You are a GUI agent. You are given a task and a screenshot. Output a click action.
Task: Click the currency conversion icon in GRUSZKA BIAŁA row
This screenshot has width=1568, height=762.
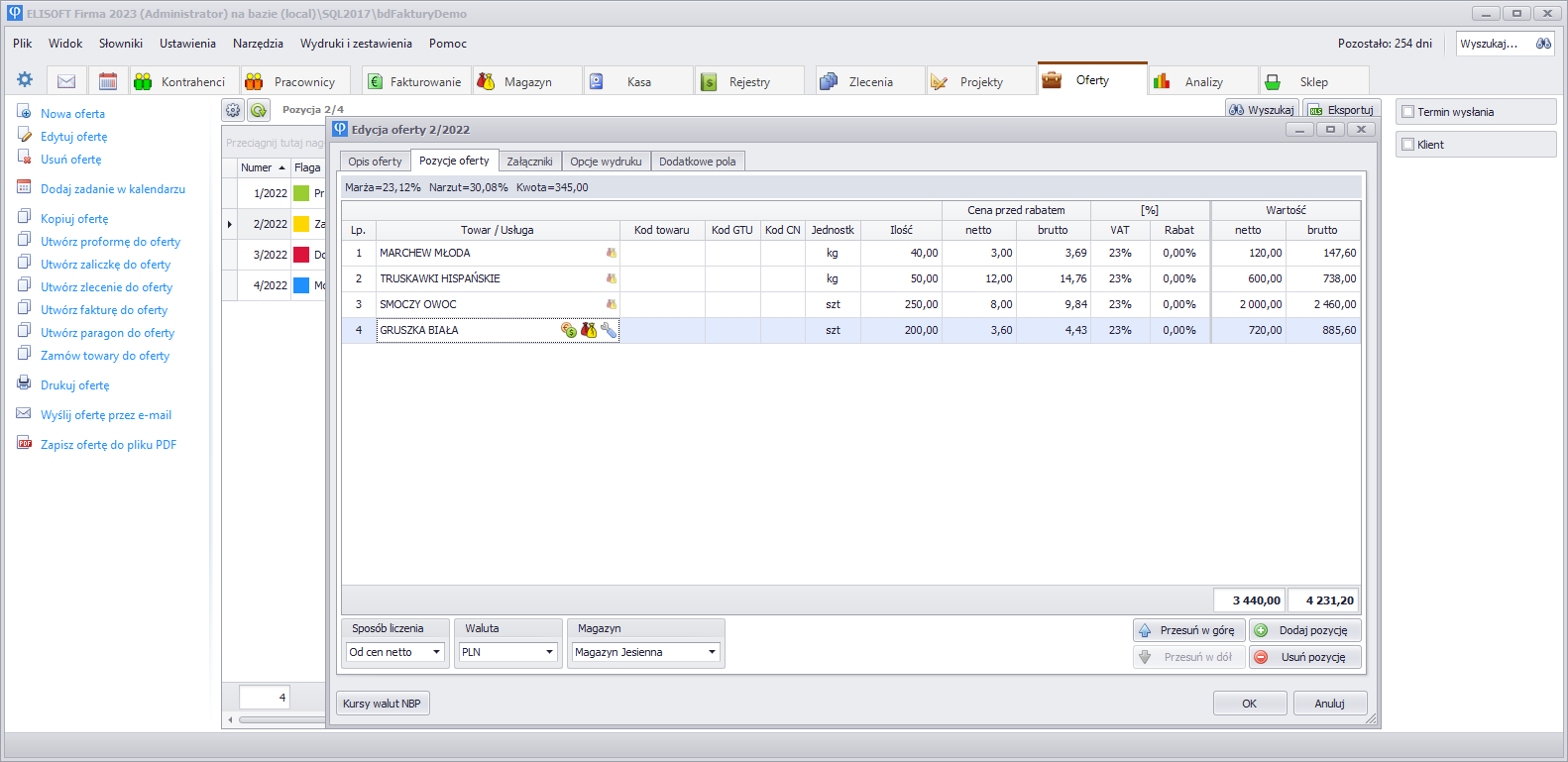[x=569, y=330]
